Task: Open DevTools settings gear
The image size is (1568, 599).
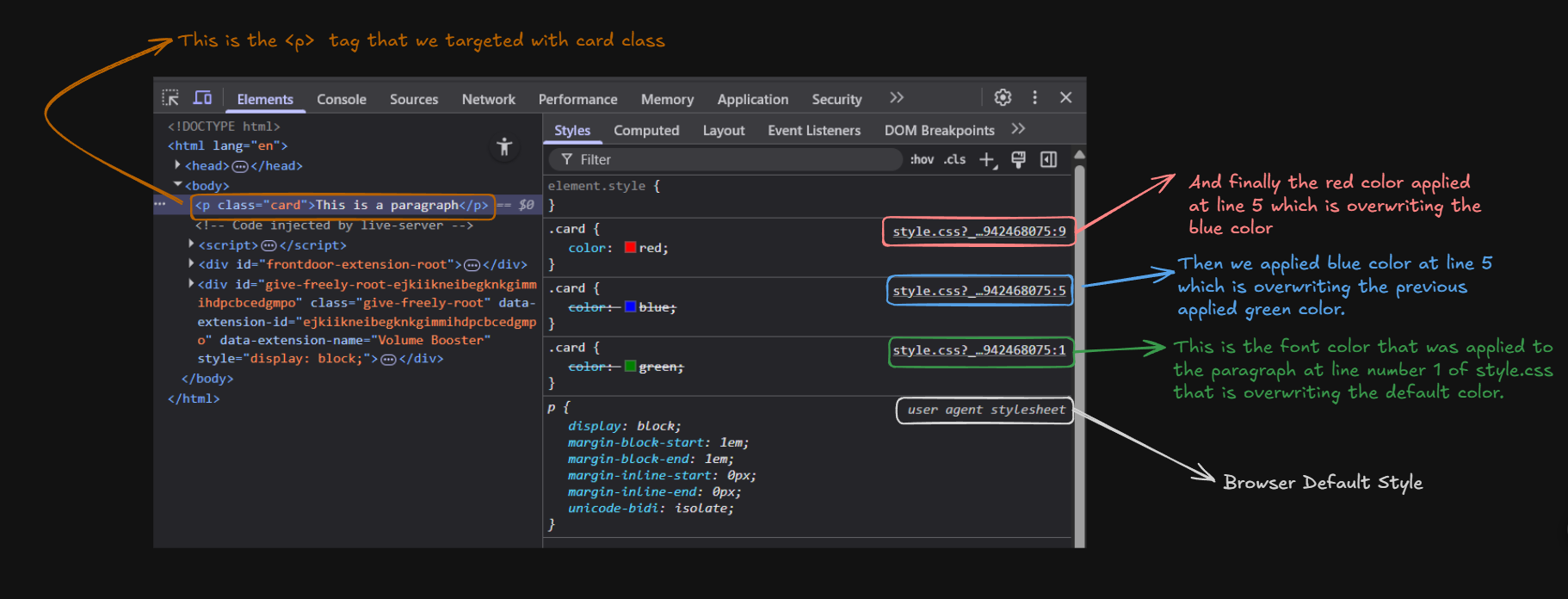Action: [1003, 98]
